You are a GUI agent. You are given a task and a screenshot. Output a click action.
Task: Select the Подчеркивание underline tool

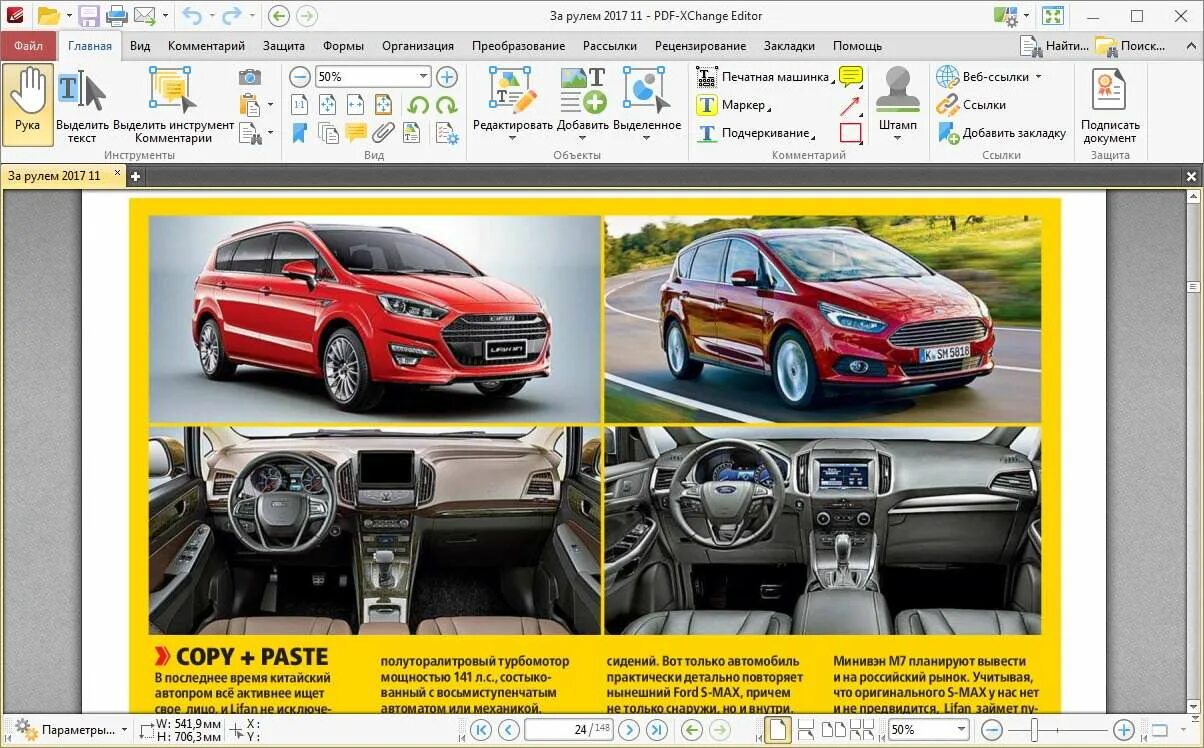point(754,133)
